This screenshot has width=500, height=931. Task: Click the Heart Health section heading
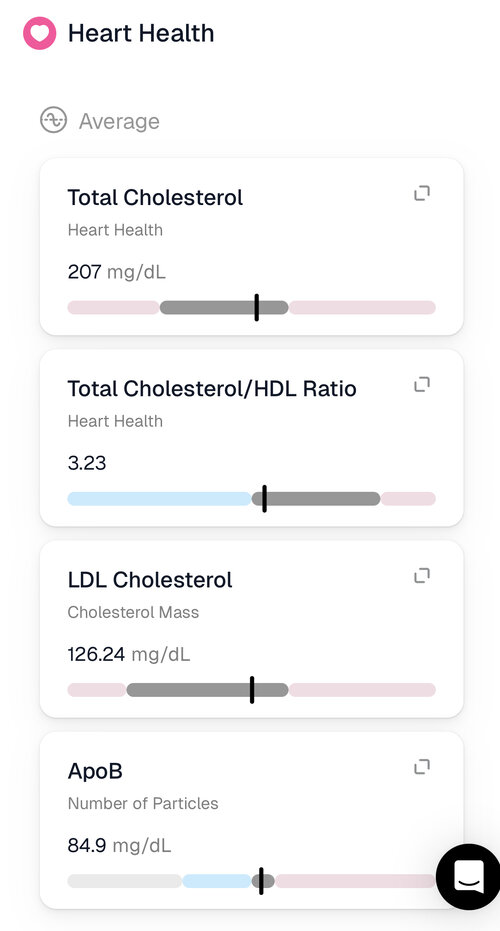141,33
